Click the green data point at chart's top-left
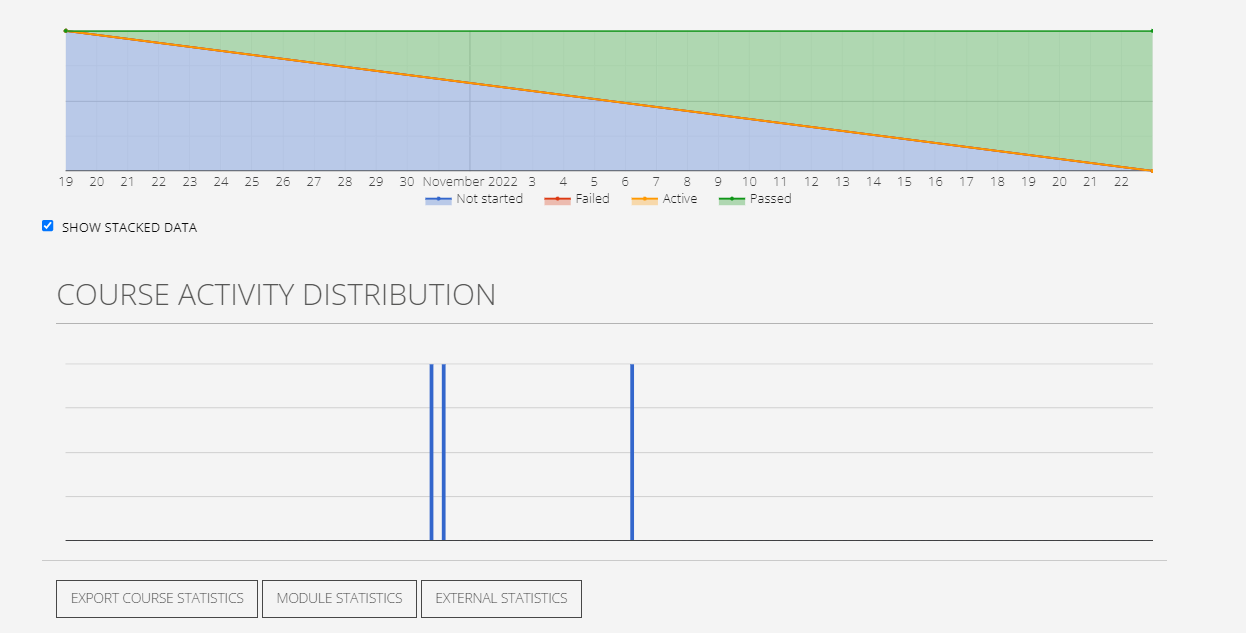The height and width of the screenshot is (633, 1246). [x=66, y=31]
